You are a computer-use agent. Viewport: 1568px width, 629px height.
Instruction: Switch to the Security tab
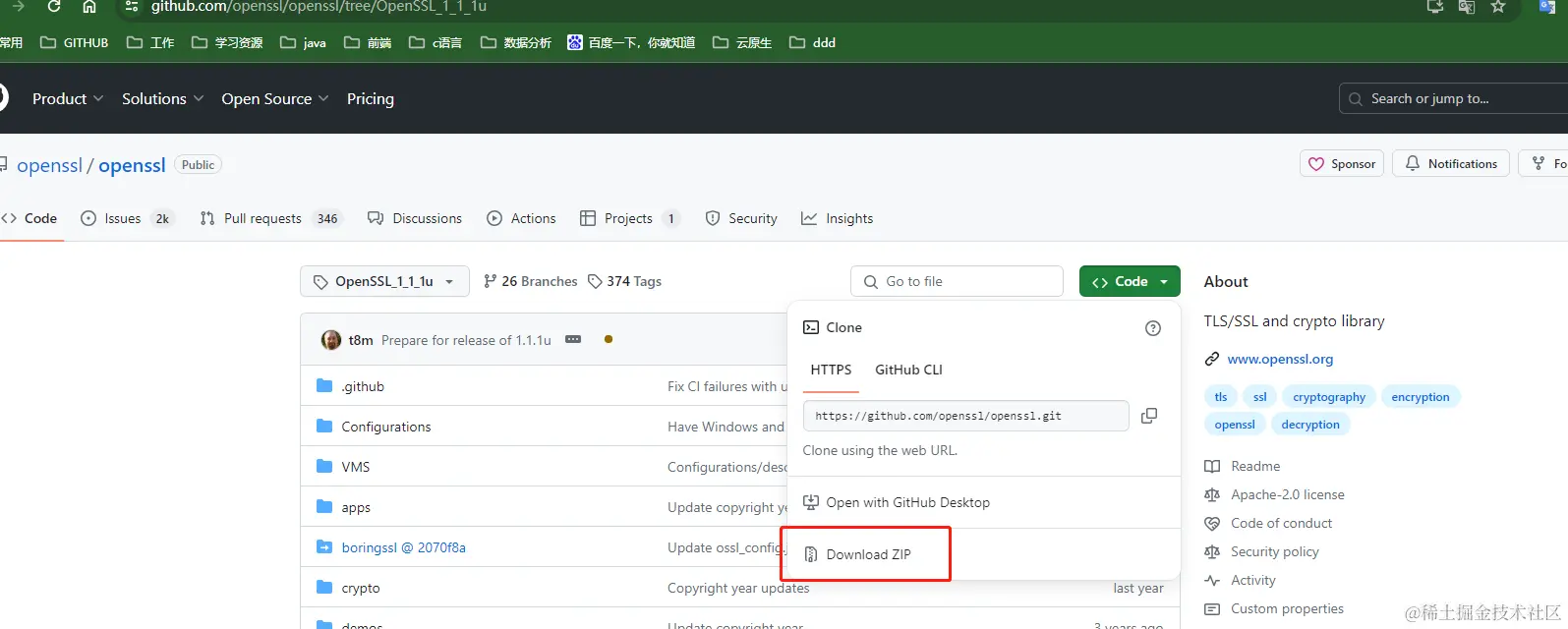[x=742, y=218]
